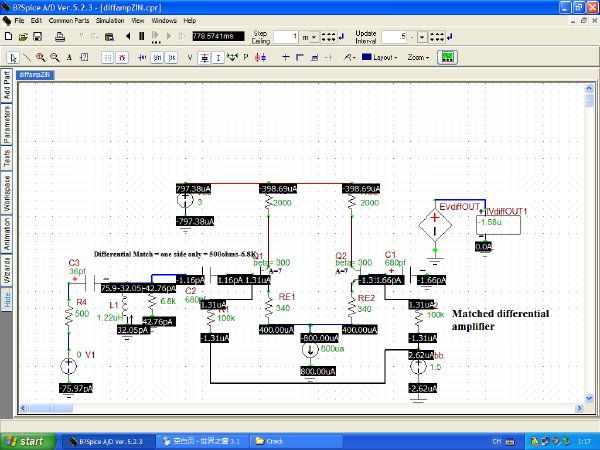This screenshot has width=600, height=450.
Task: Print the schematic
Action: [x=60, y=37]
